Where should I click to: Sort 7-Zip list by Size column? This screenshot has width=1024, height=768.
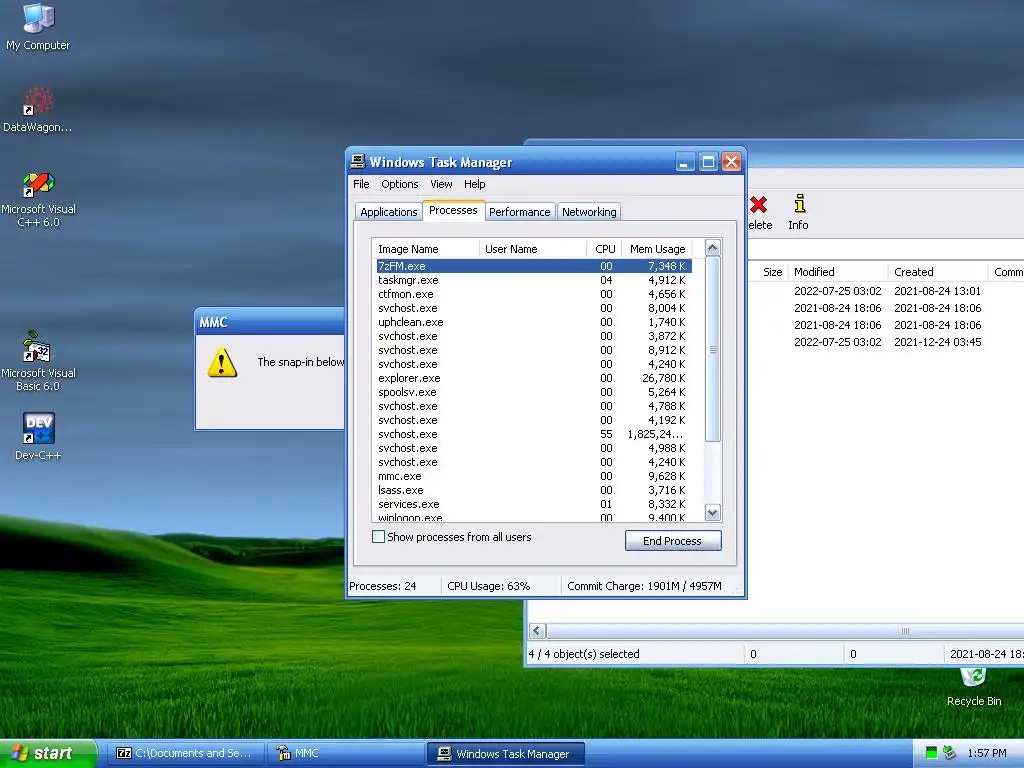click(x=768, y=272)
